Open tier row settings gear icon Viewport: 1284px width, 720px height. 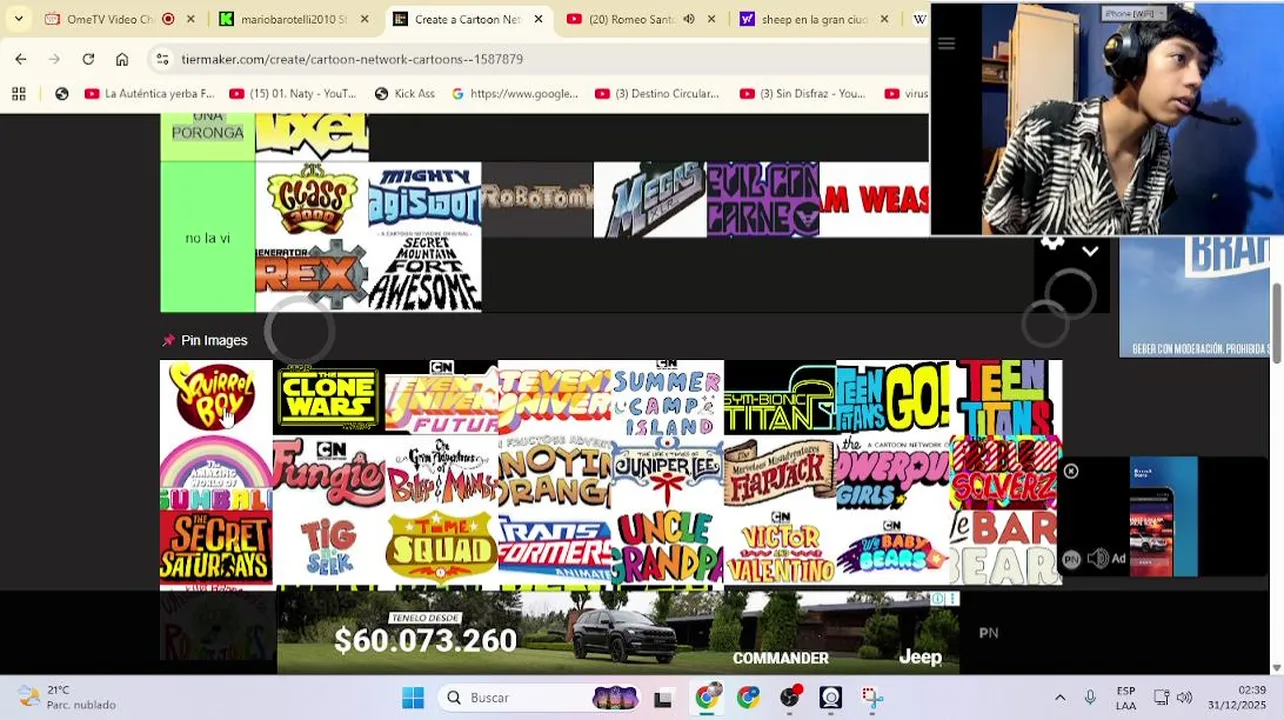pos(1052,244)
